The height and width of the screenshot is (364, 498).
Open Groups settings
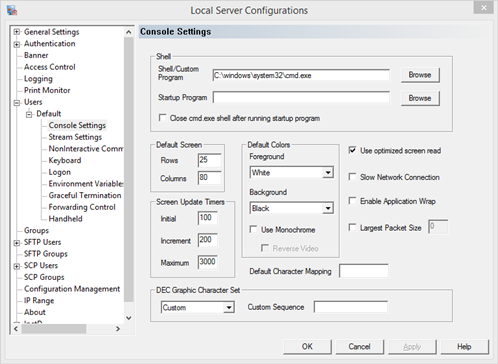[36, 230]
